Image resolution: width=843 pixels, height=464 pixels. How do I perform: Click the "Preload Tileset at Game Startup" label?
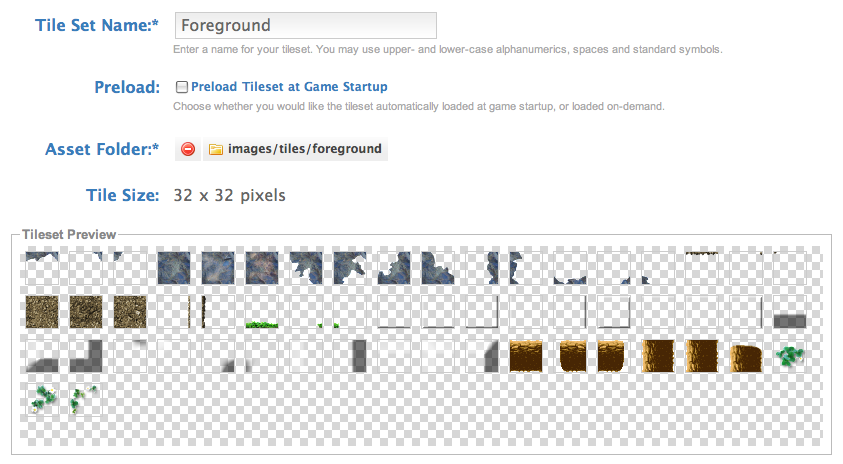coord(288,87)
